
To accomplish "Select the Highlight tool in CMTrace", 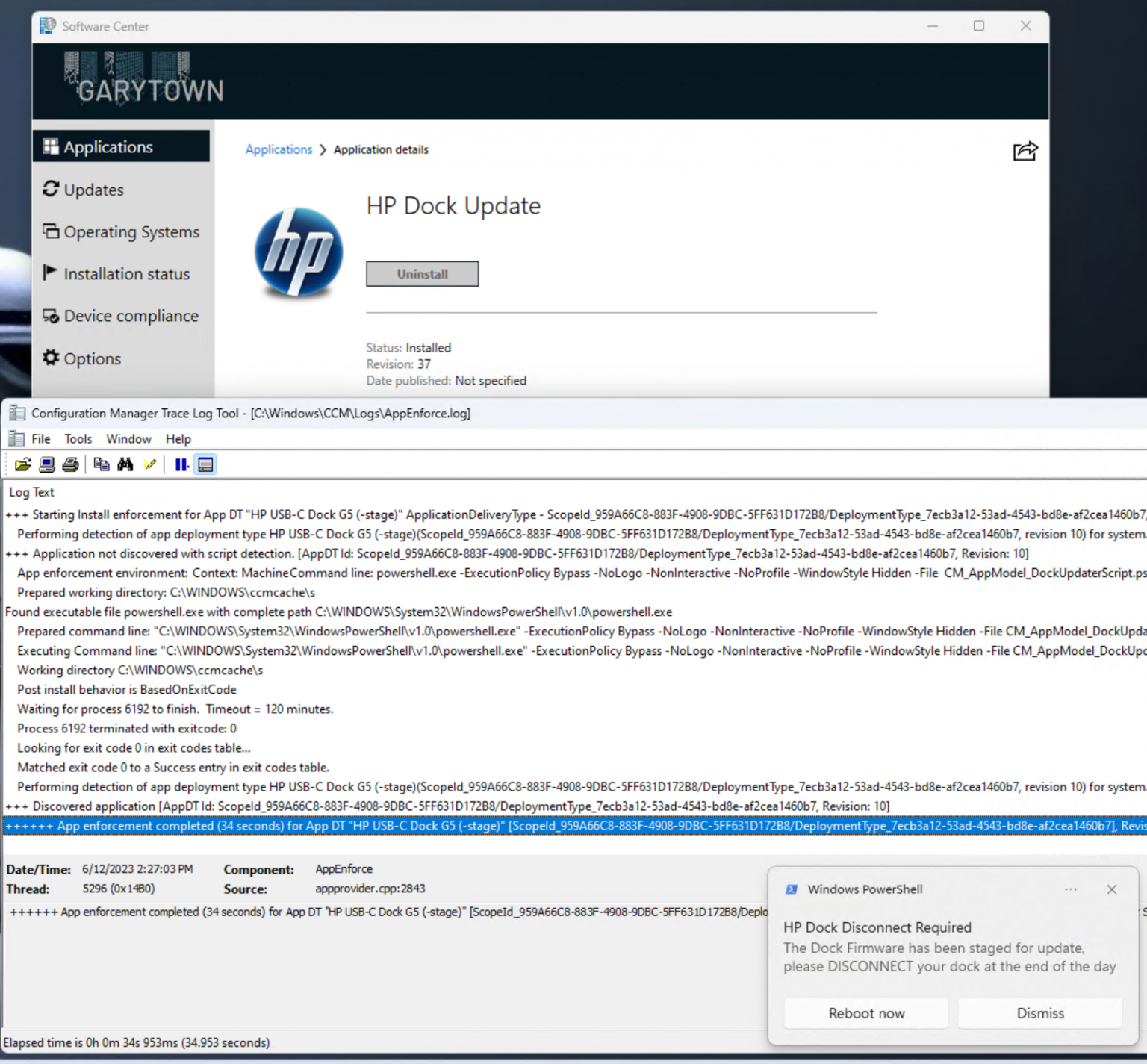I will pos(149,464).
